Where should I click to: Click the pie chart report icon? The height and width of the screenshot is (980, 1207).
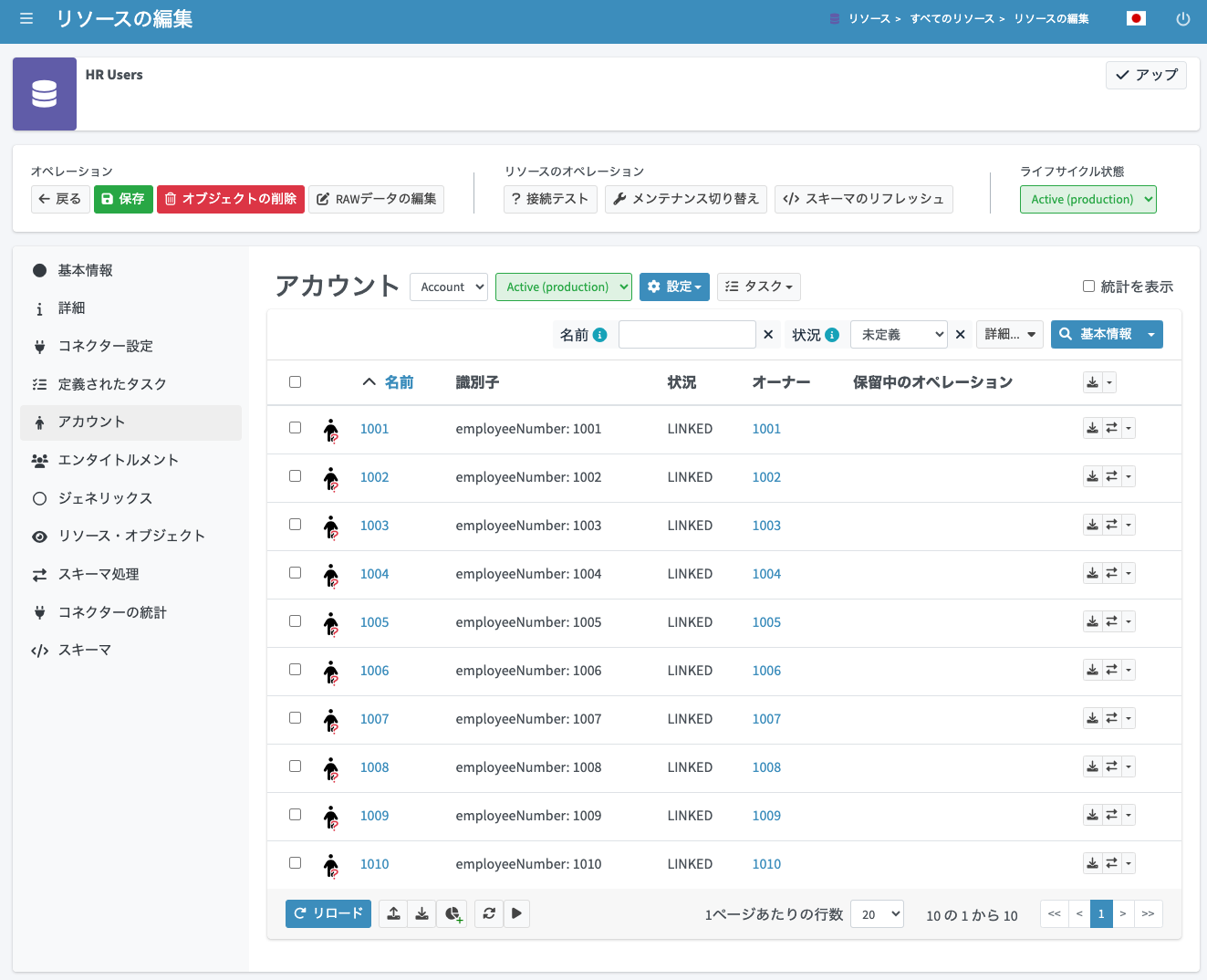pos(453,913)
